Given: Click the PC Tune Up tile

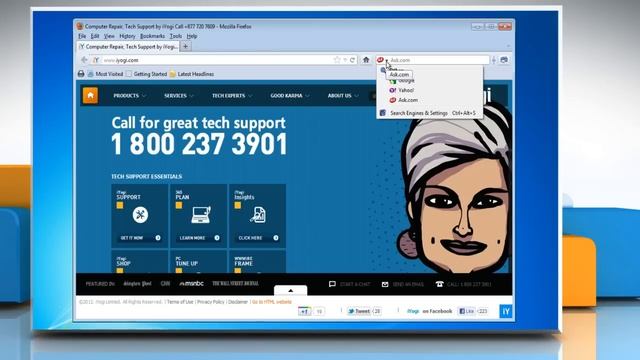Looking at the screenshot, I should (x=198, y=262).
